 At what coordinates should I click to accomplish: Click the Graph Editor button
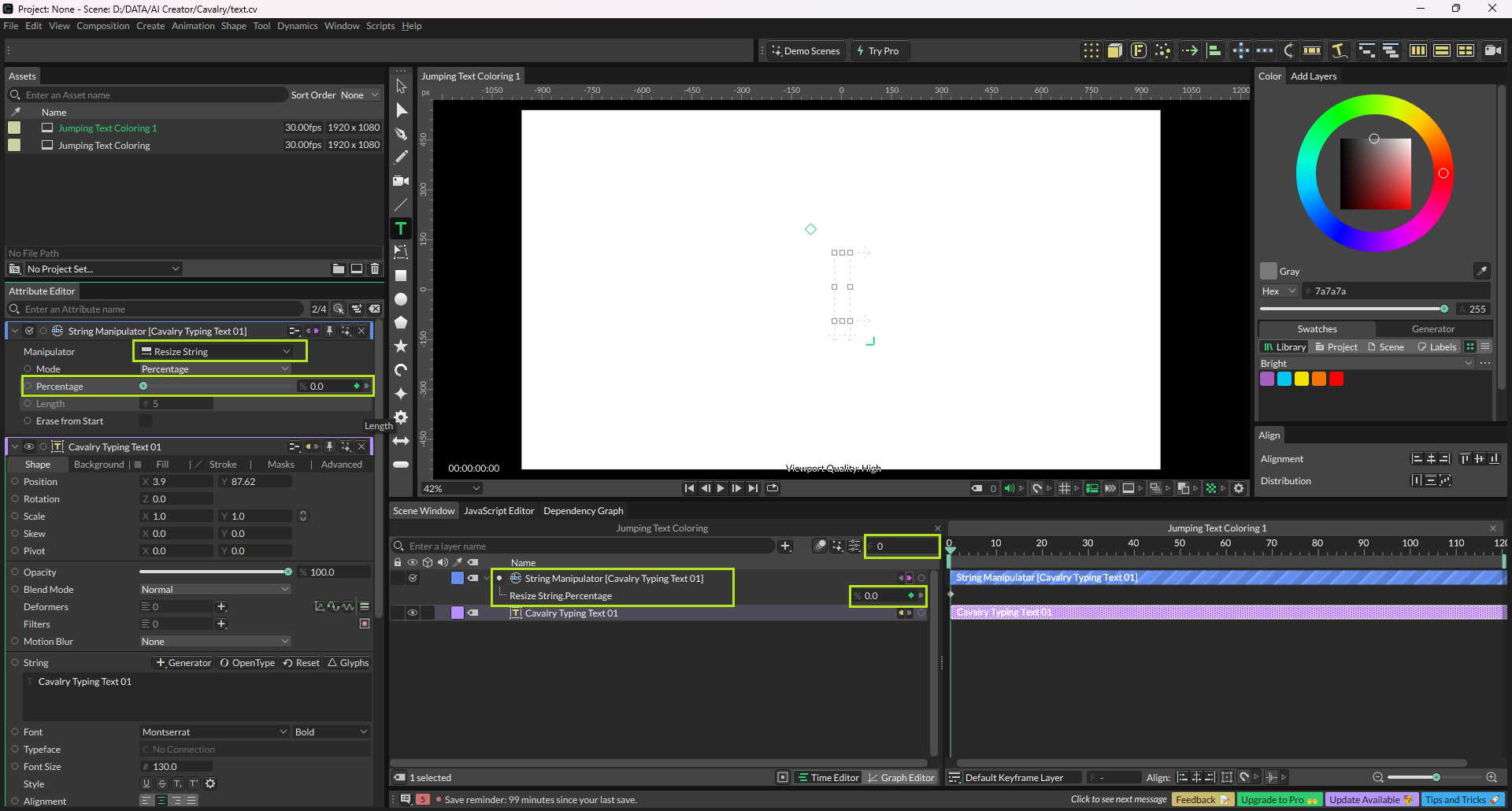[x=900, y=778]
